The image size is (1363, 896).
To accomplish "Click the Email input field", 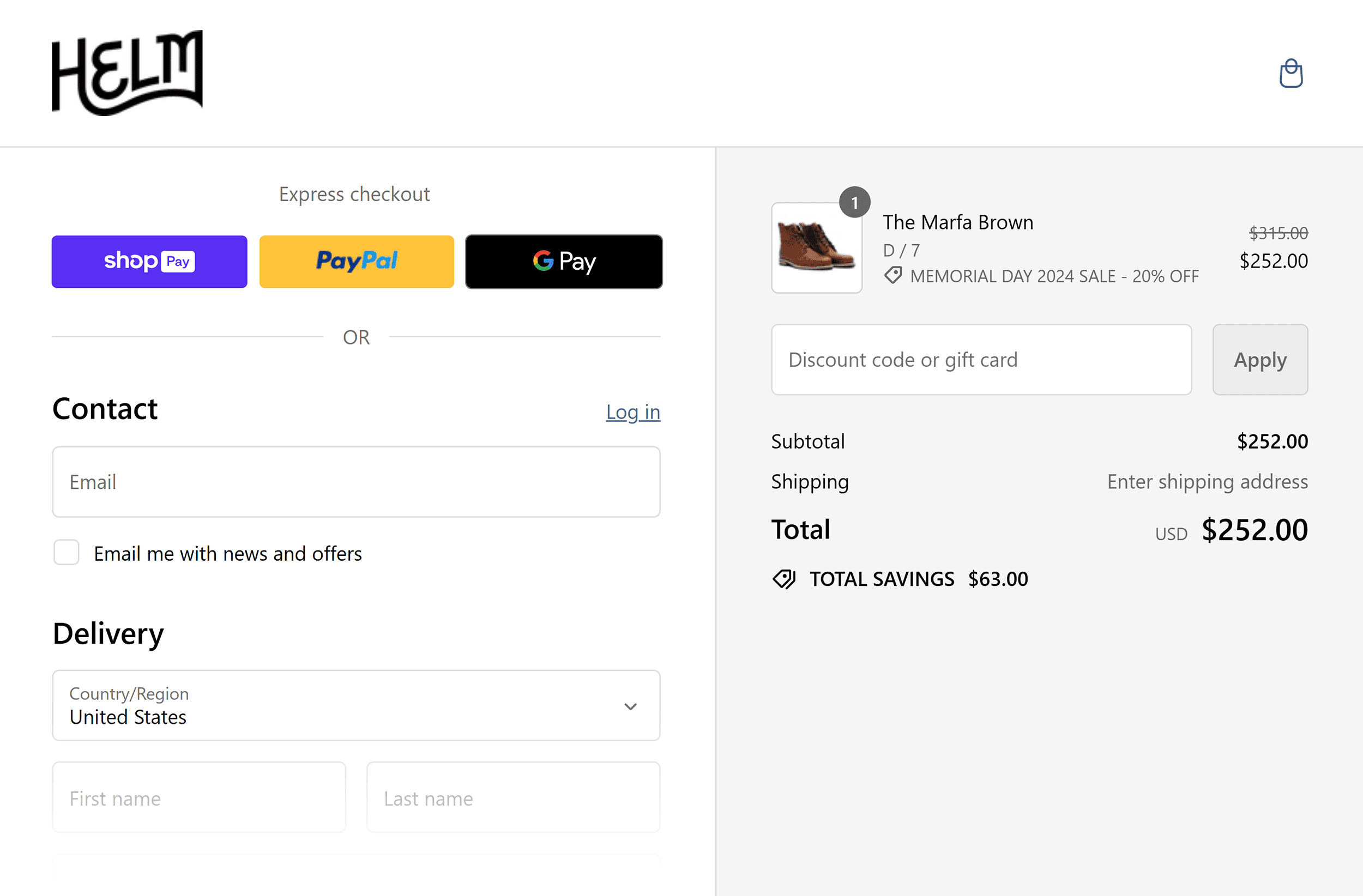I will coord(355,481).
